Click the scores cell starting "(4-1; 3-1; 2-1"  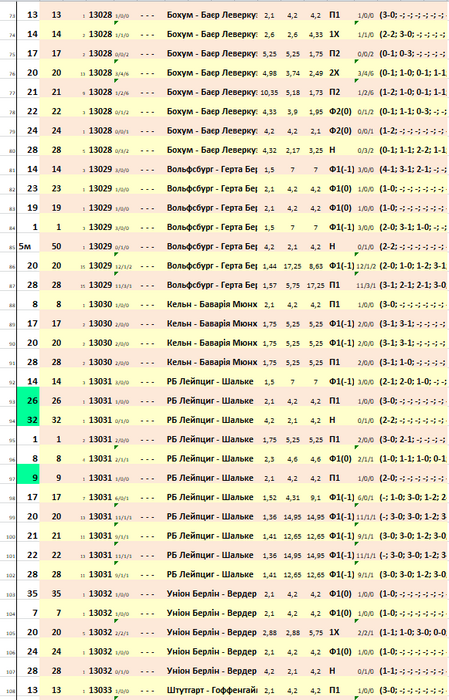pos(413,170)
